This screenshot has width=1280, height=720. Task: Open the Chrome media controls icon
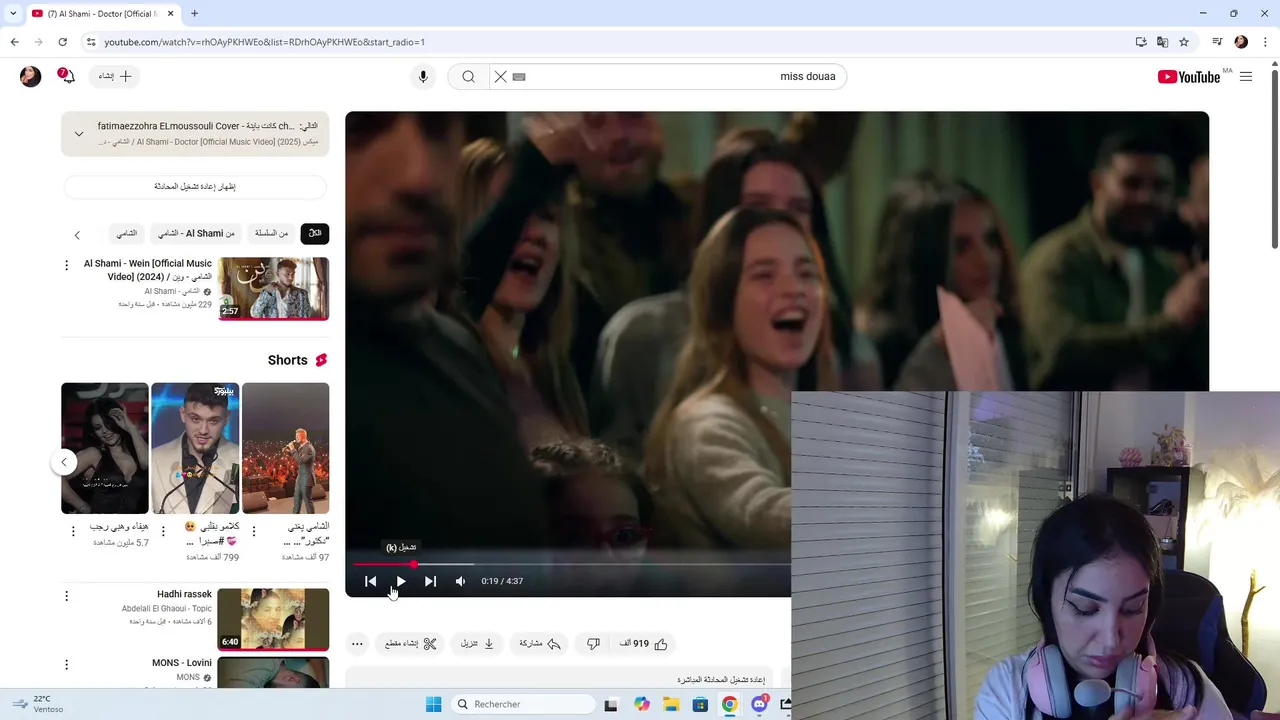click(1217, 42)
